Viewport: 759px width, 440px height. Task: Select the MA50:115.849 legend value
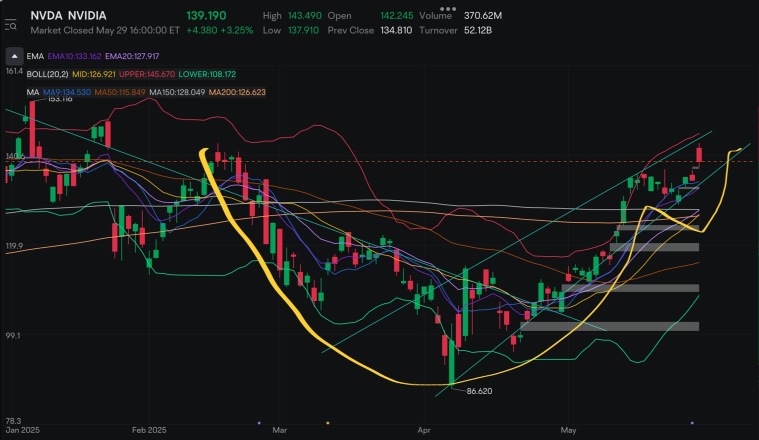pyautogui.click(x=120, y=92)
